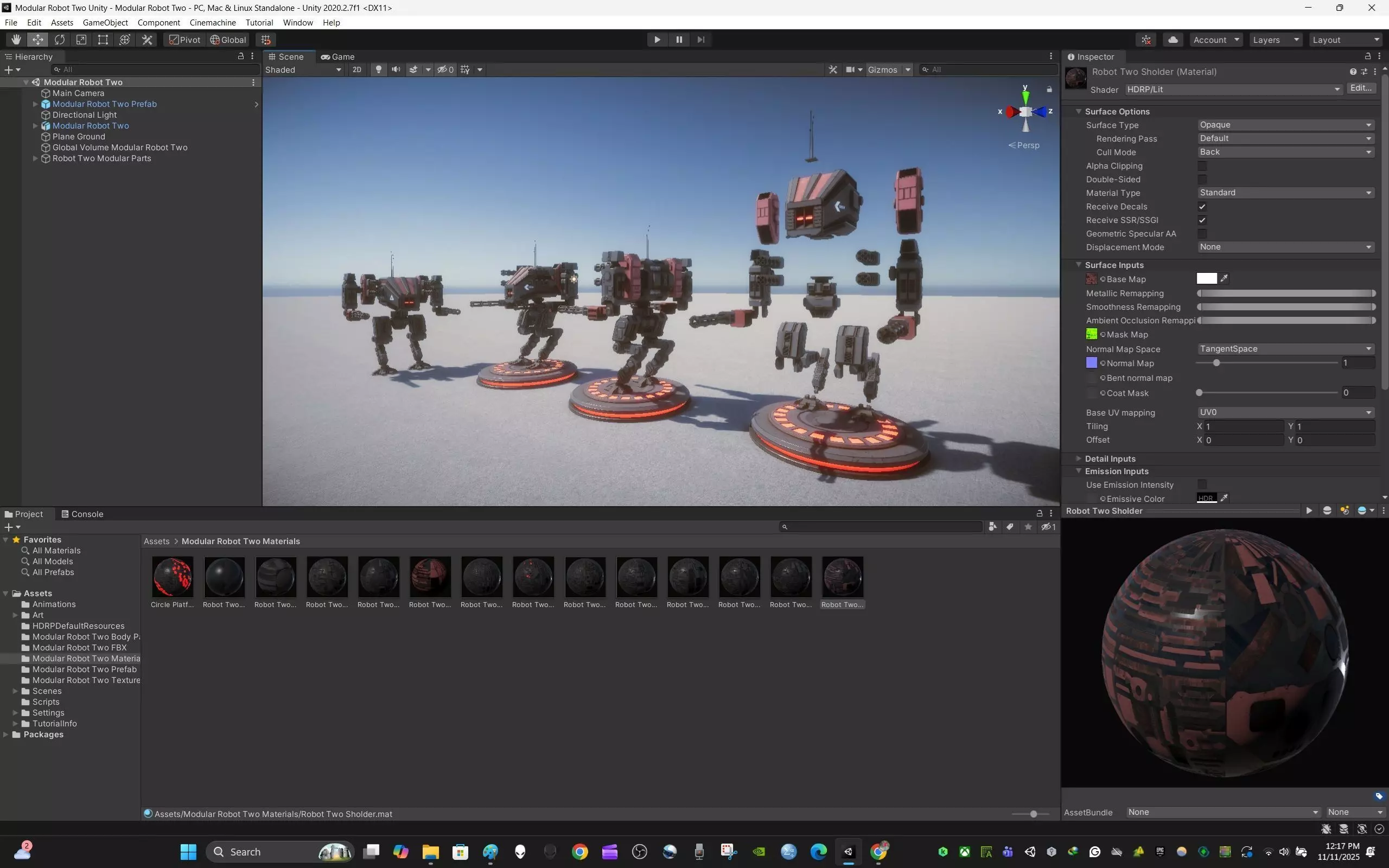Open material preset selector icon

tap(1365, 72)
